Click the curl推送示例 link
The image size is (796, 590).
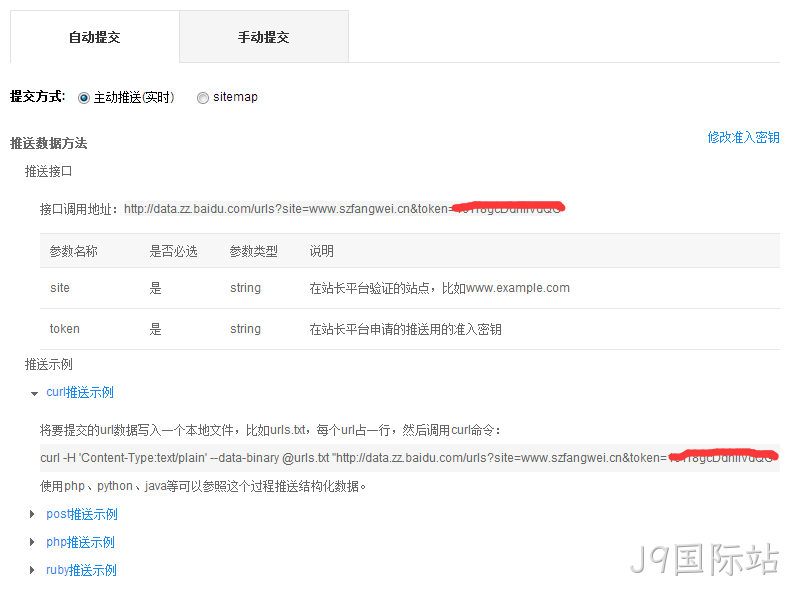click(x=80, y=392)
